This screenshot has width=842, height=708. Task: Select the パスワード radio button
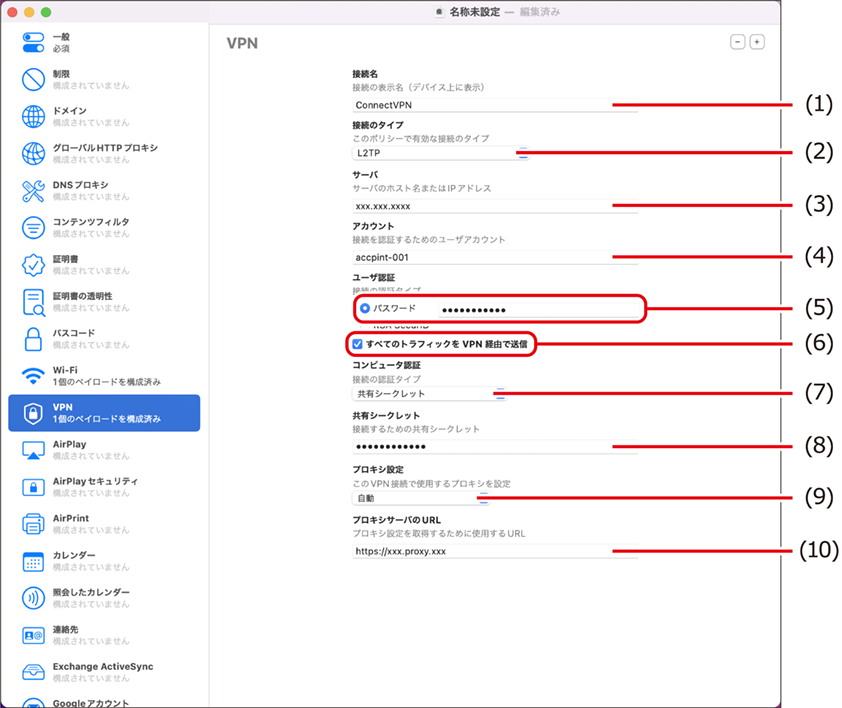click(365, 308)
